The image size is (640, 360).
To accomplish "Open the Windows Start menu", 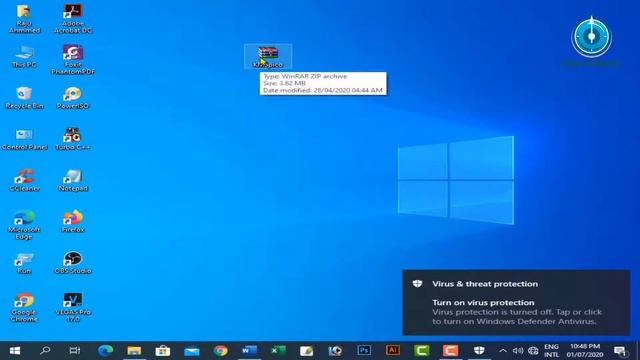I will 15,351.
